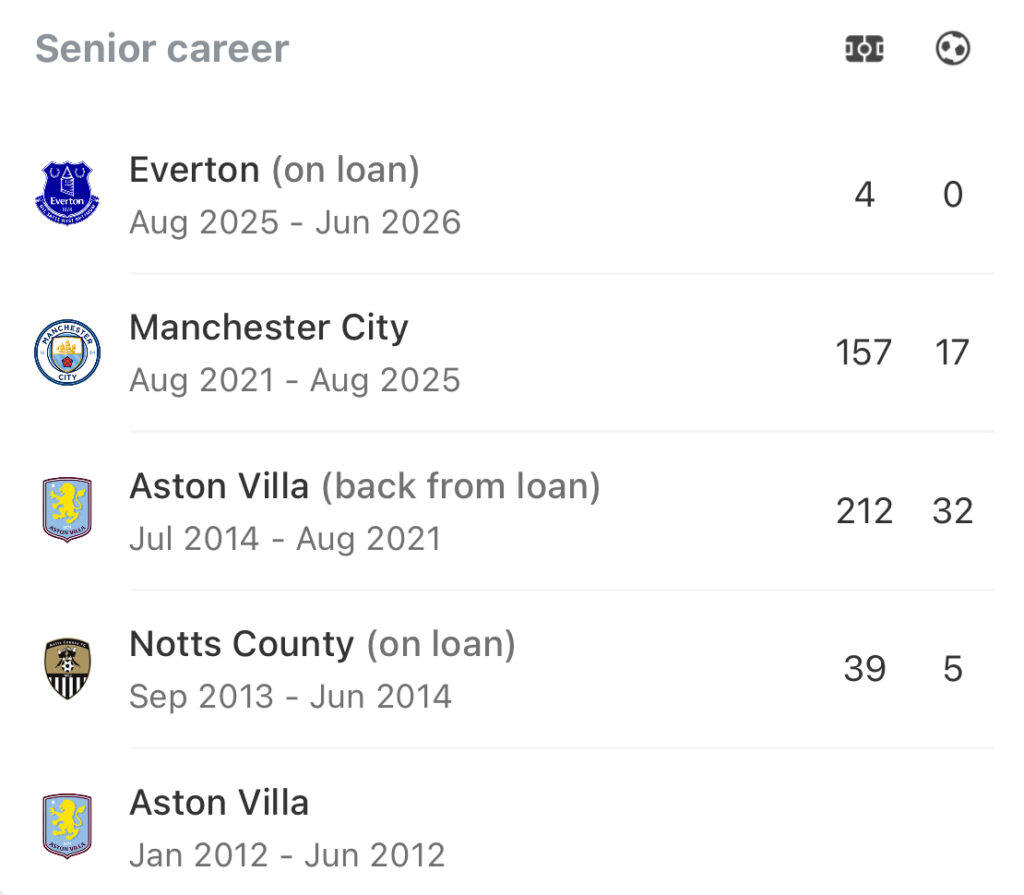
Task: Click Notts County's 39 appearances figure
Action: (864, 669)
